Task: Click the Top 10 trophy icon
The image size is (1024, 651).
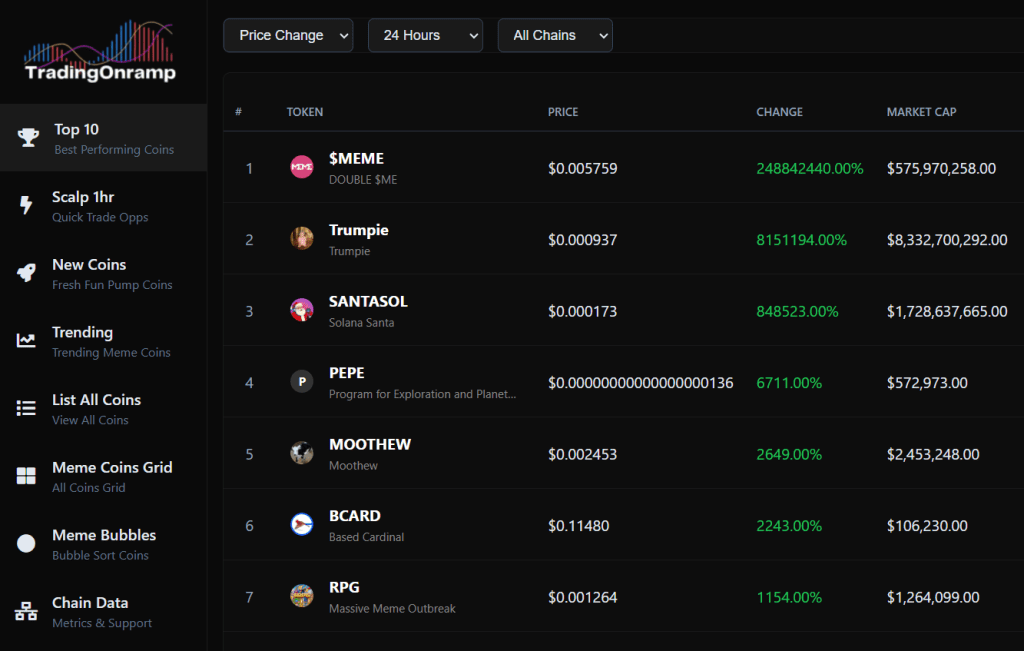Action: point(28,137)
